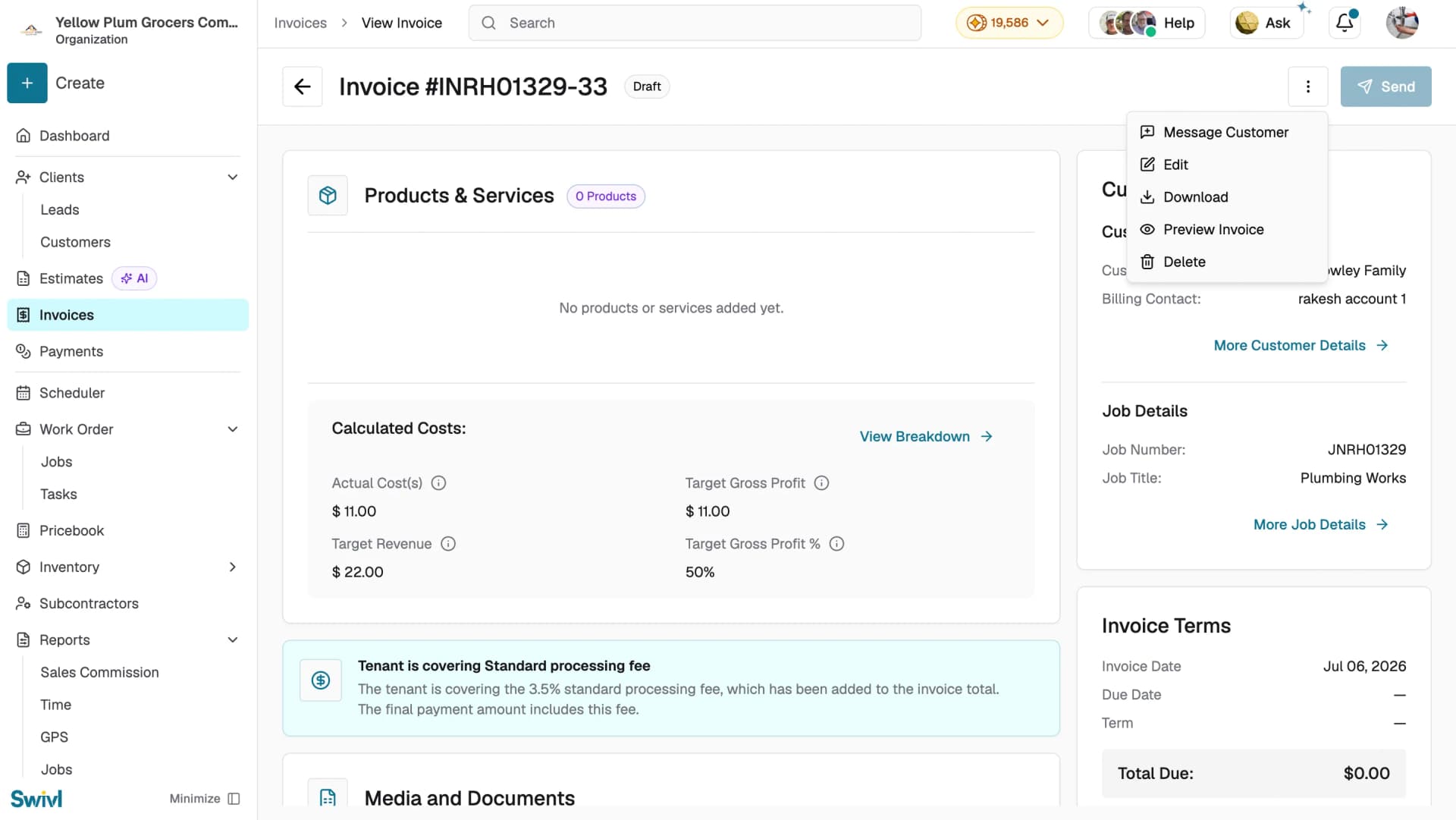
Task: Open the GPS report
Action: click(54, 737)
